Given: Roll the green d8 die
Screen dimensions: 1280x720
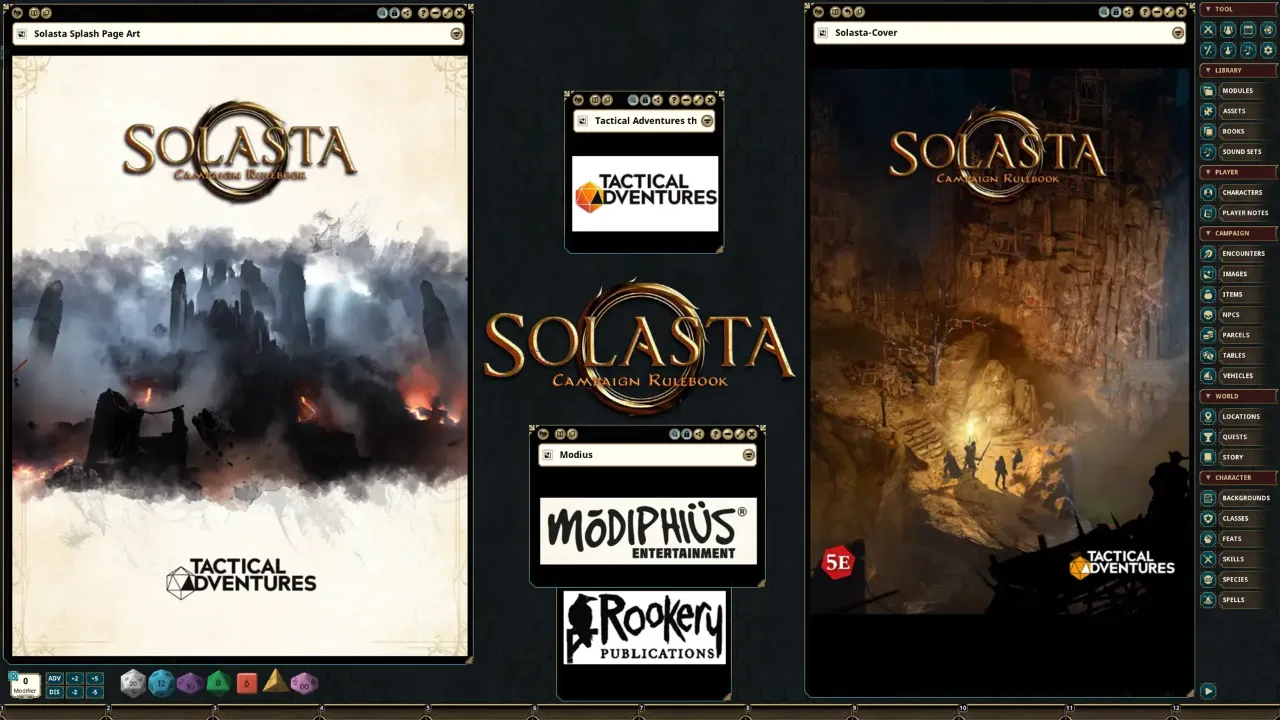Looking at the screenshot, I should click(218, 683).
